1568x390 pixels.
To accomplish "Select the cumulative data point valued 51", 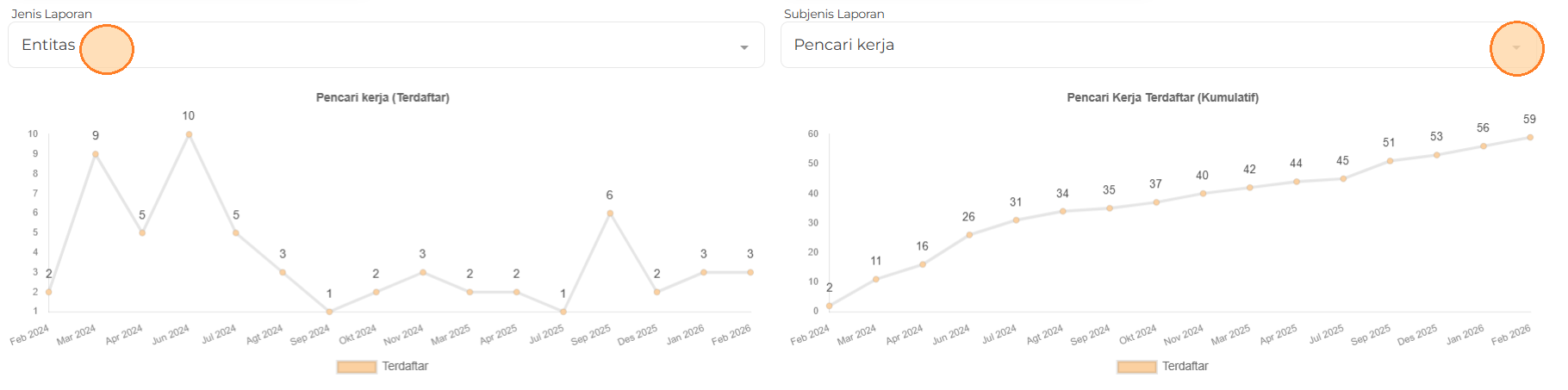I will pos(1390,161).
